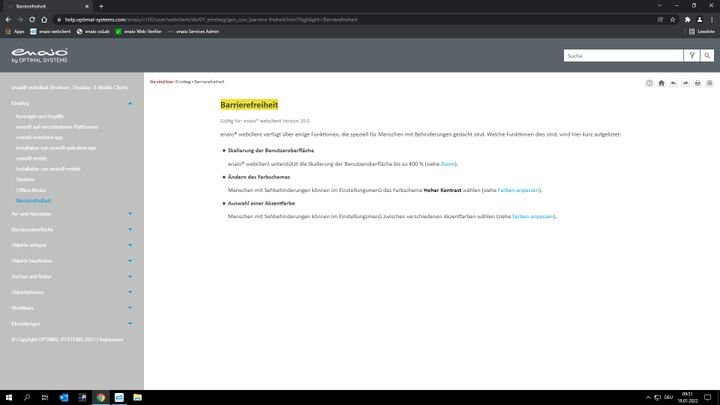Expand the Objekte bearbeiten section arrow
Screen dimensions: 720x405
[130, 261]
